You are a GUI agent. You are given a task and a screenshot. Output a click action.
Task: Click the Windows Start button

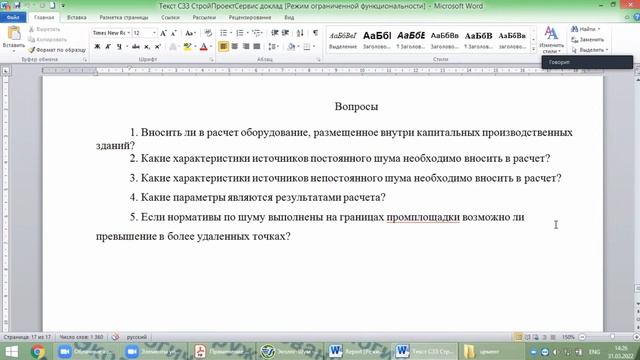tap(11, 351)
